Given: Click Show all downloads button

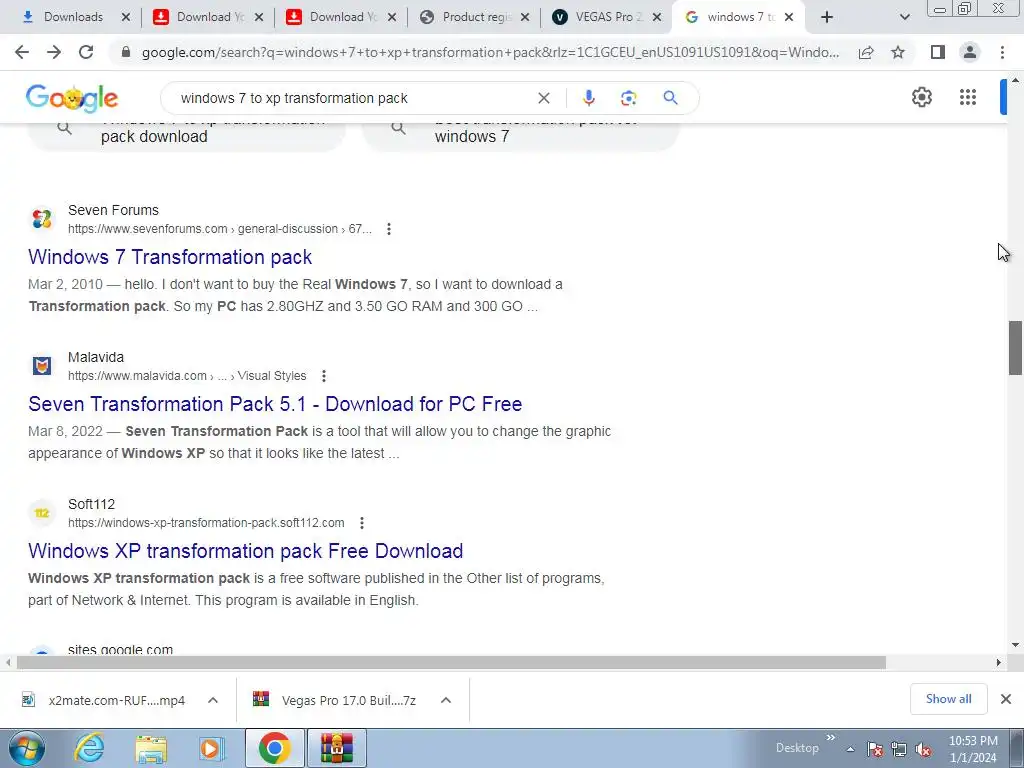Looking at the screenshot, I should 948,699.
